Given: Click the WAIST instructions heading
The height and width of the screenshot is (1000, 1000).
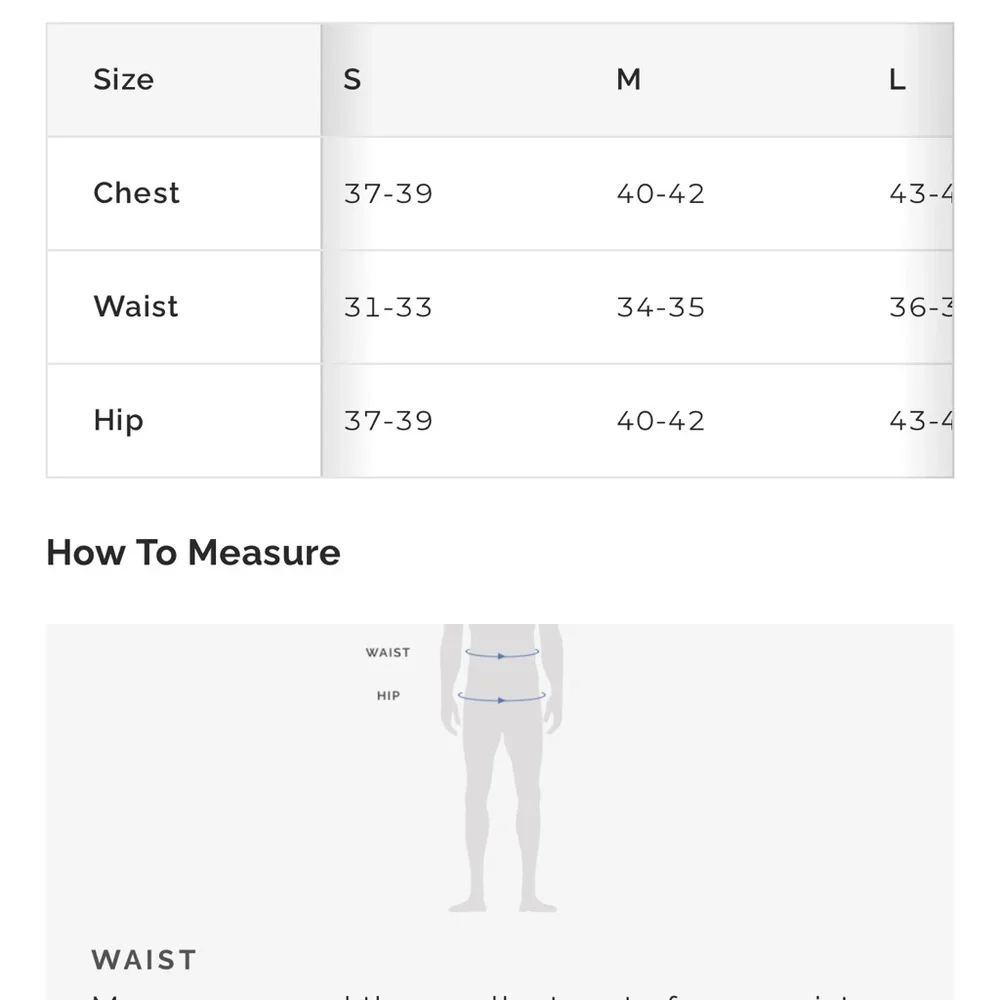Looking at the screenshot, I should click(x=144, y=960).
